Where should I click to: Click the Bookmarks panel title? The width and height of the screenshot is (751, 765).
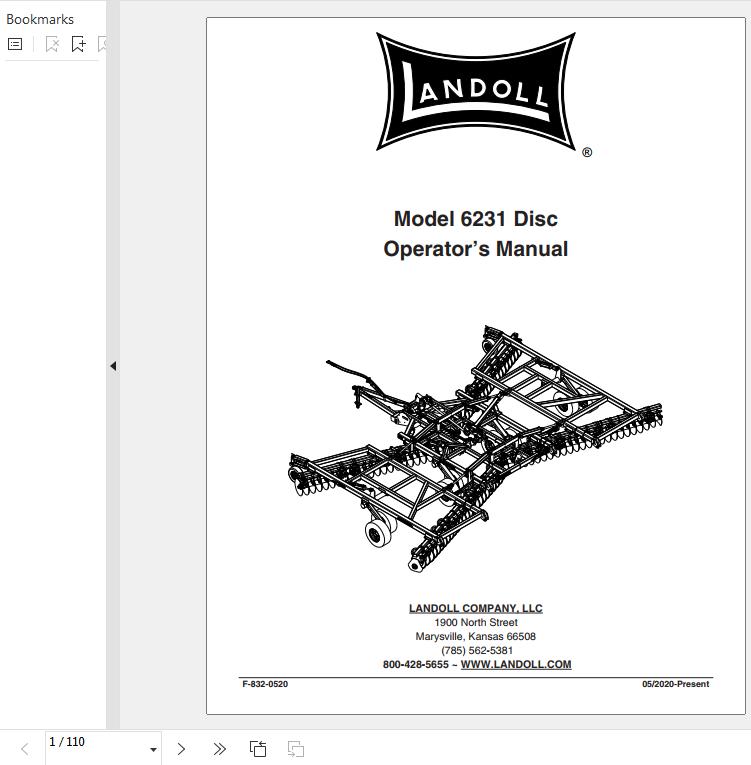tap(40, 20)
